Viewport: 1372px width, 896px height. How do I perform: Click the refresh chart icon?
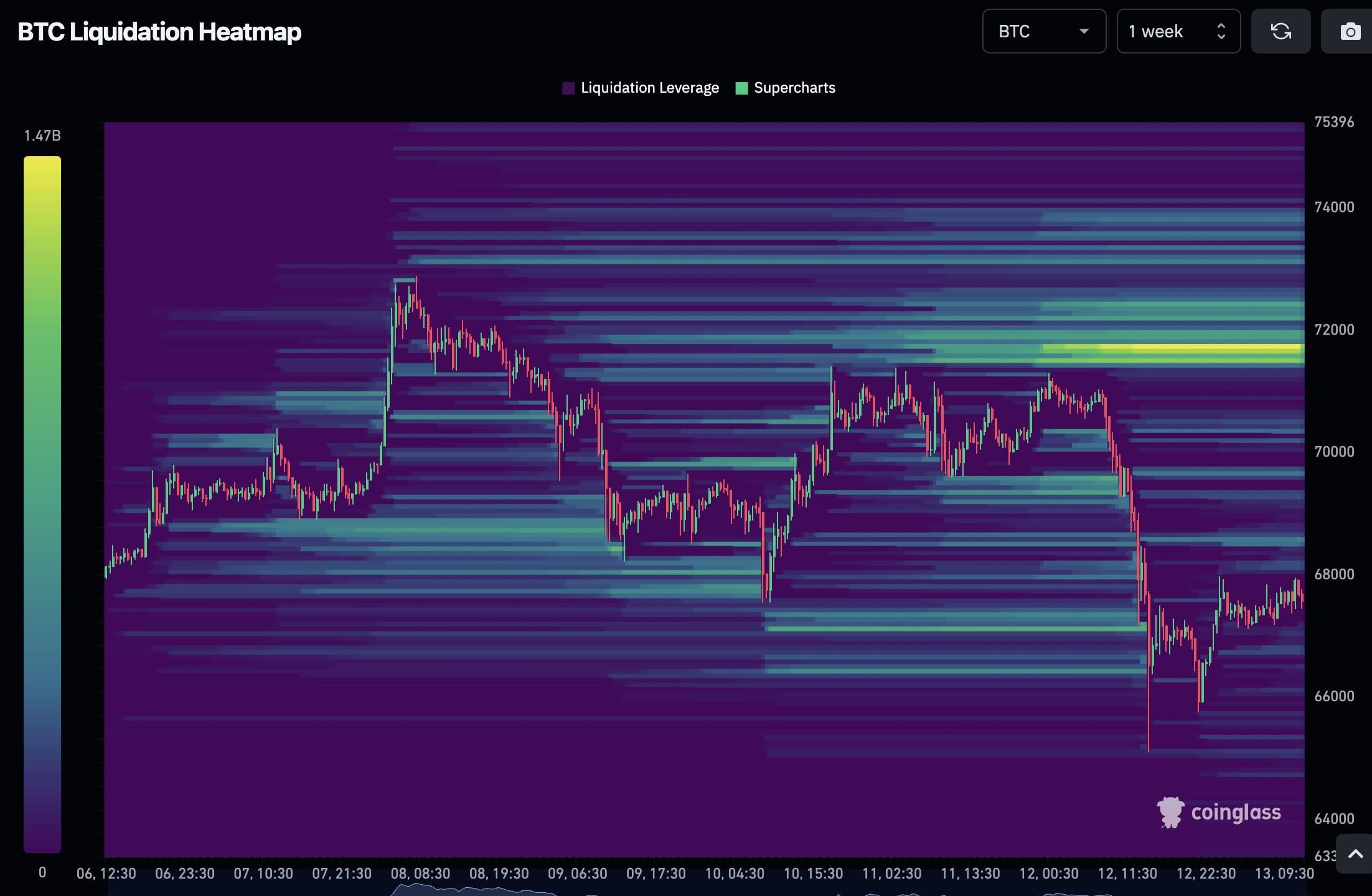pos(1281,31)
